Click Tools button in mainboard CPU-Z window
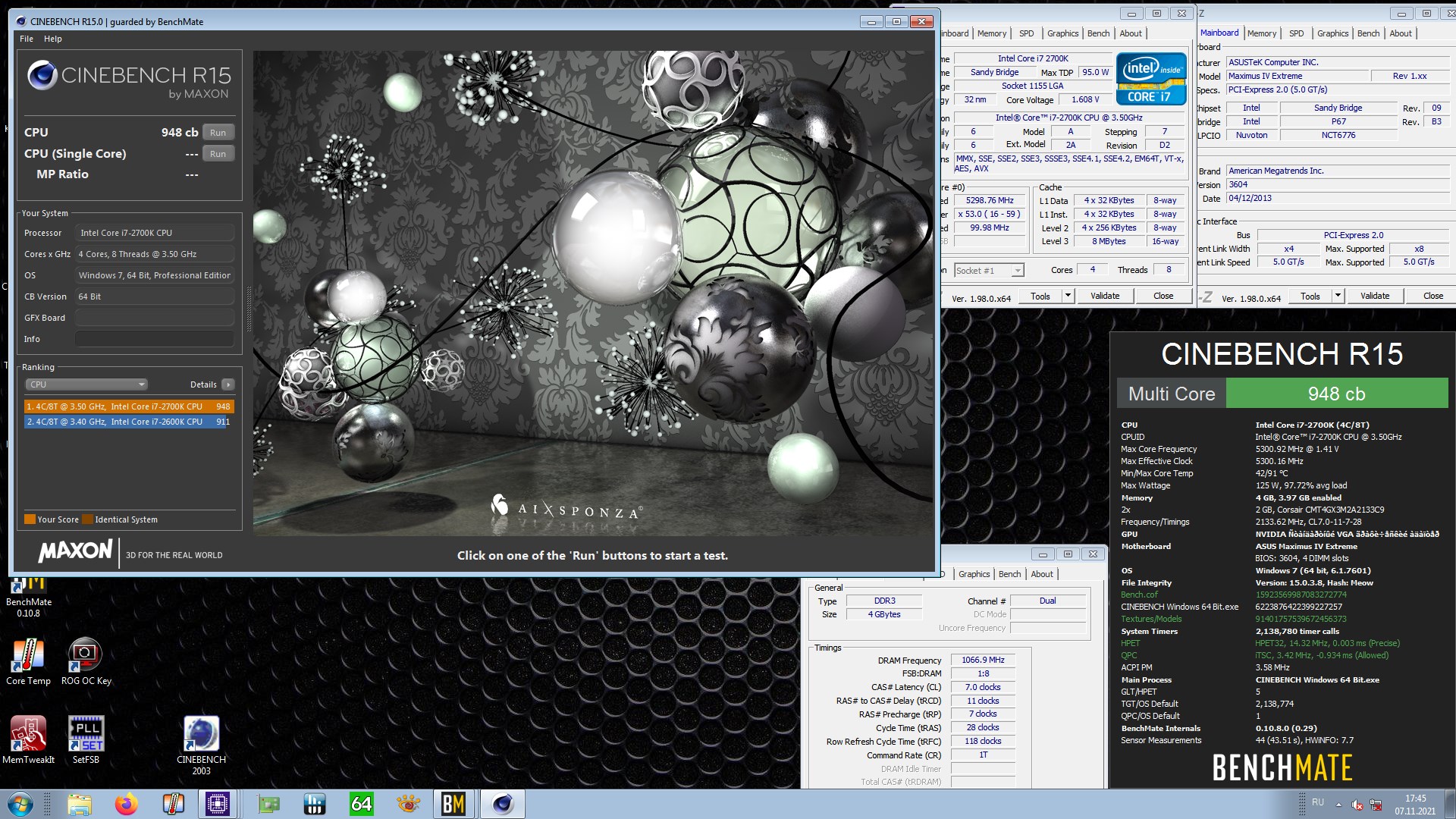This screenshot has width=1456, height=819. click(x=1310, y=297)
